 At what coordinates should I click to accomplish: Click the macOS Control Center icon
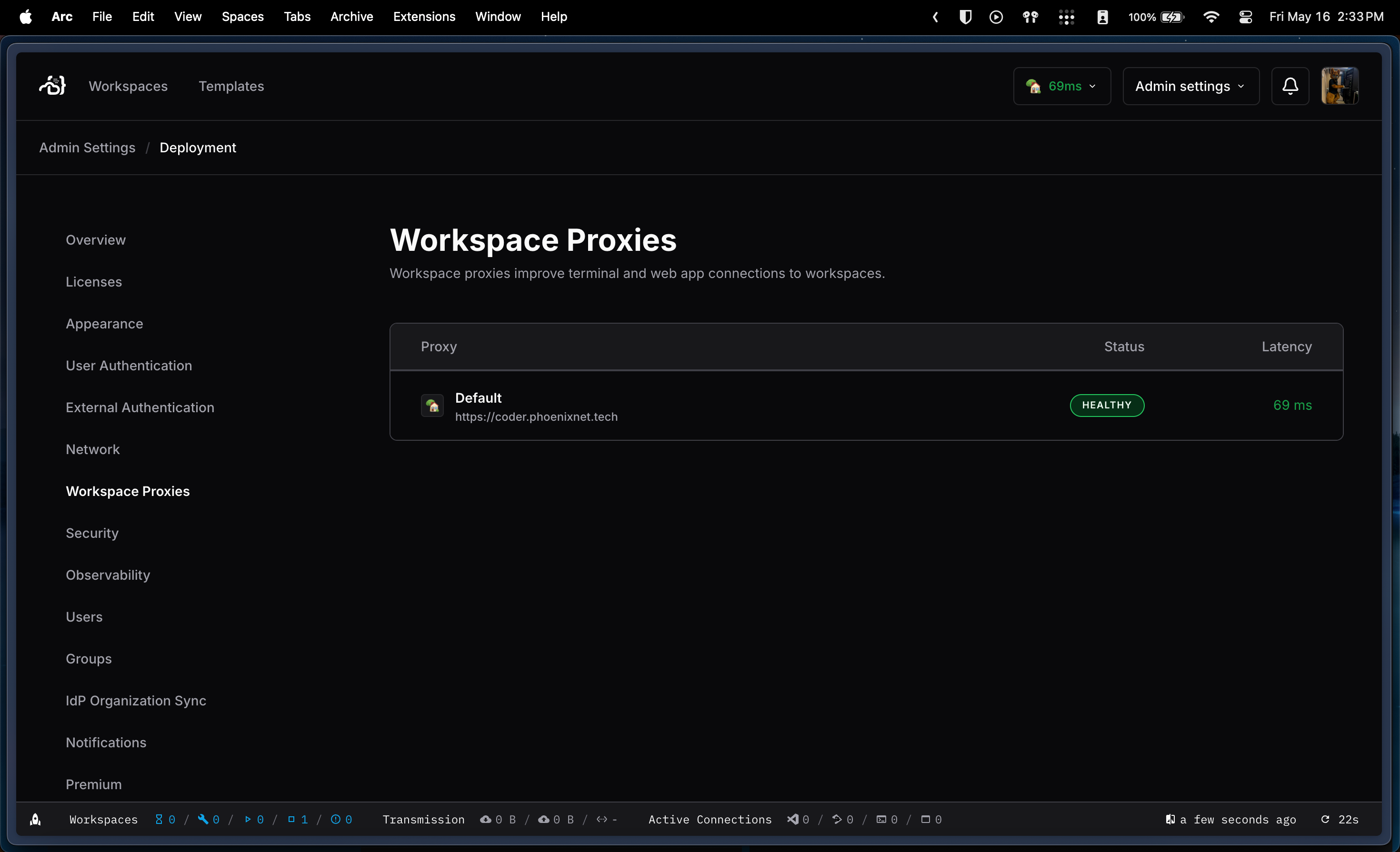pyautogui.click(x=1245, y=17)
